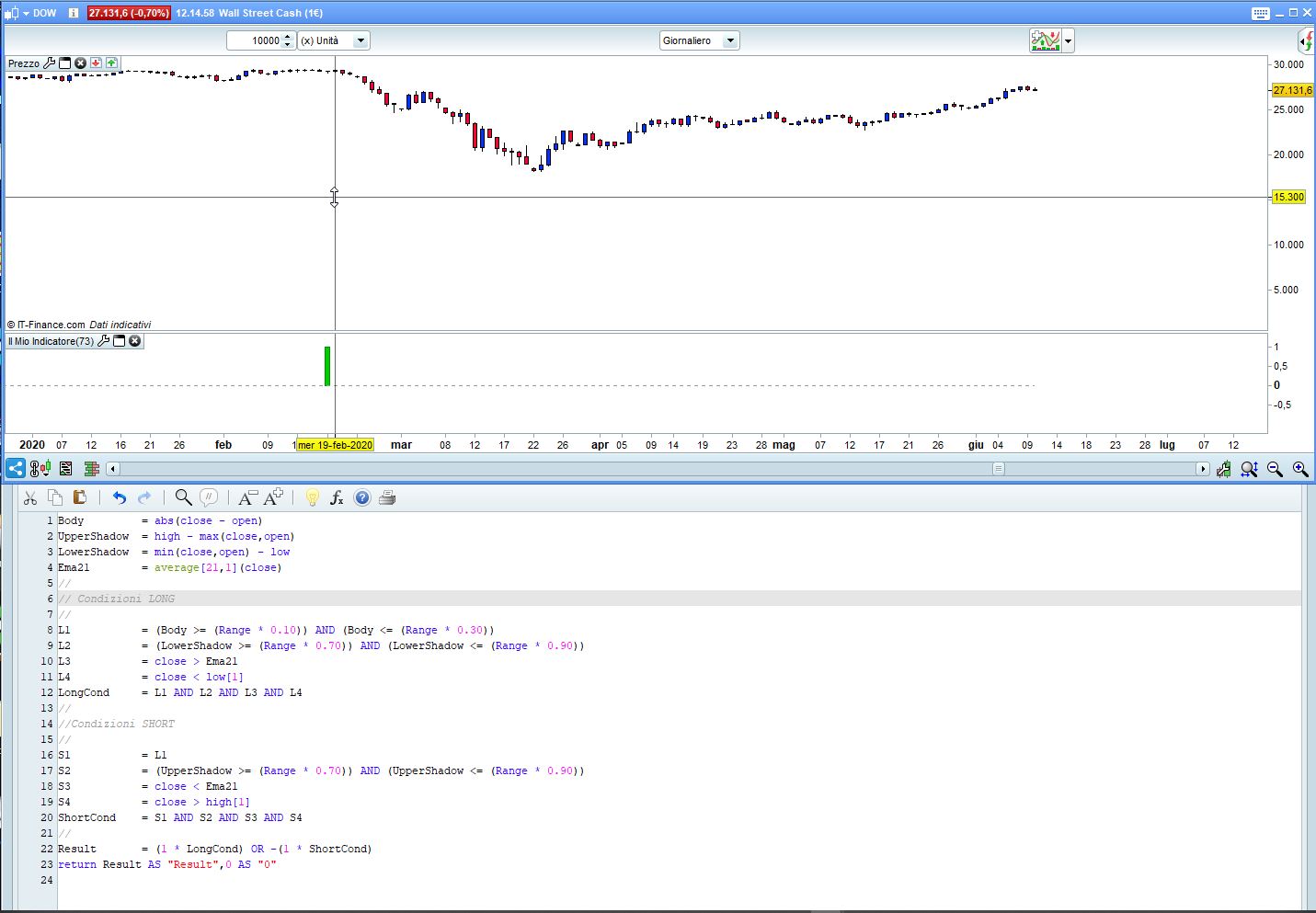Image resolution: width=1316 pixels, height=913 pixels.
Task: Click the horizontal zoom fit icon
Action: point(1249,469)
